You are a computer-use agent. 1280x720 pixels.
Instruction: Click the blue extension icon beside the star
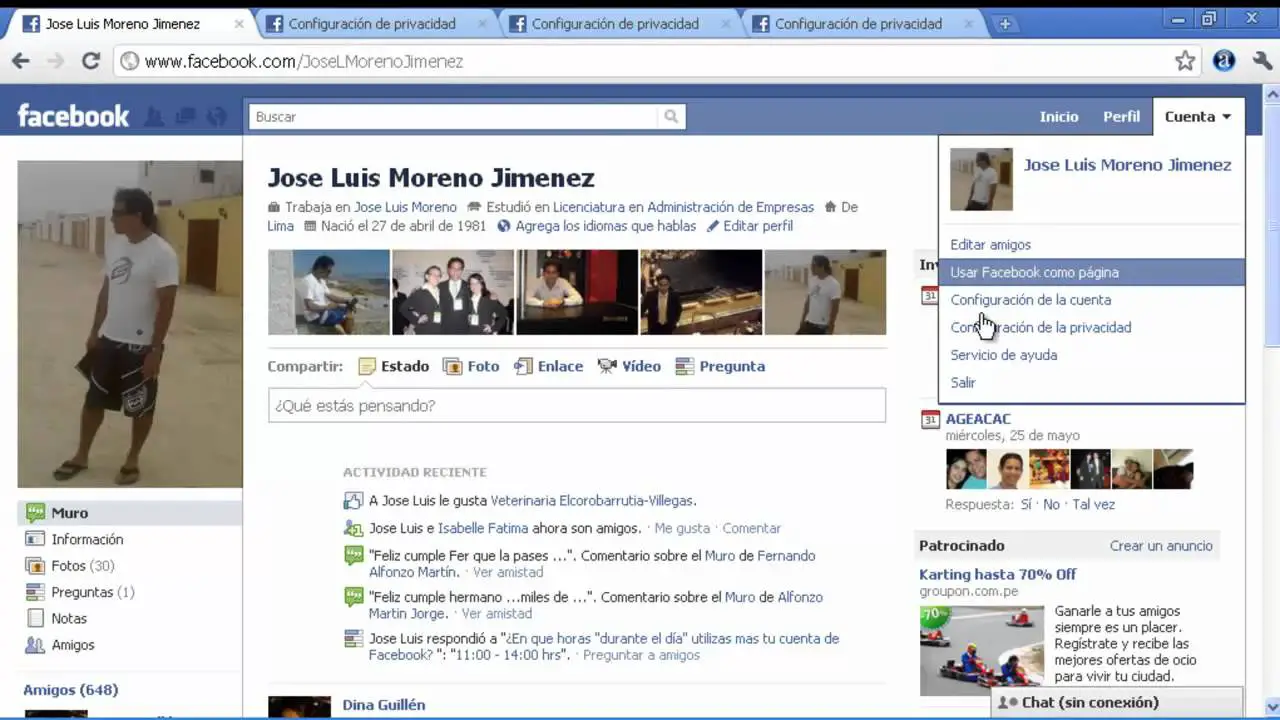click(1224, 61)
